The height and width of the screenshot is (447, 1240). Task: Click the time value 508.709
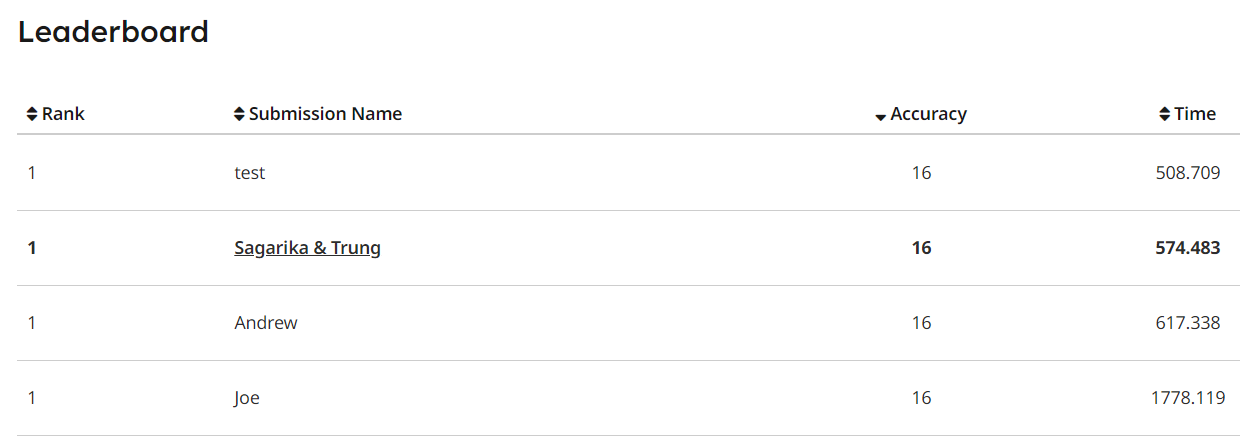click(1188, 173)
